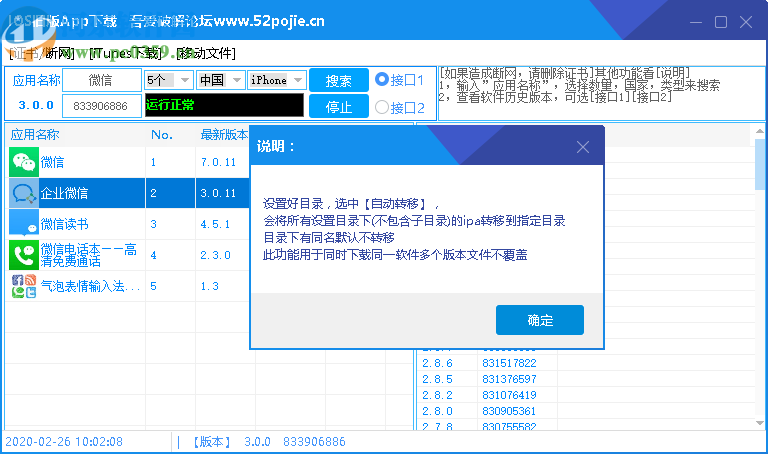Click the 企业微信 app icon

click(x=24, y=193)
